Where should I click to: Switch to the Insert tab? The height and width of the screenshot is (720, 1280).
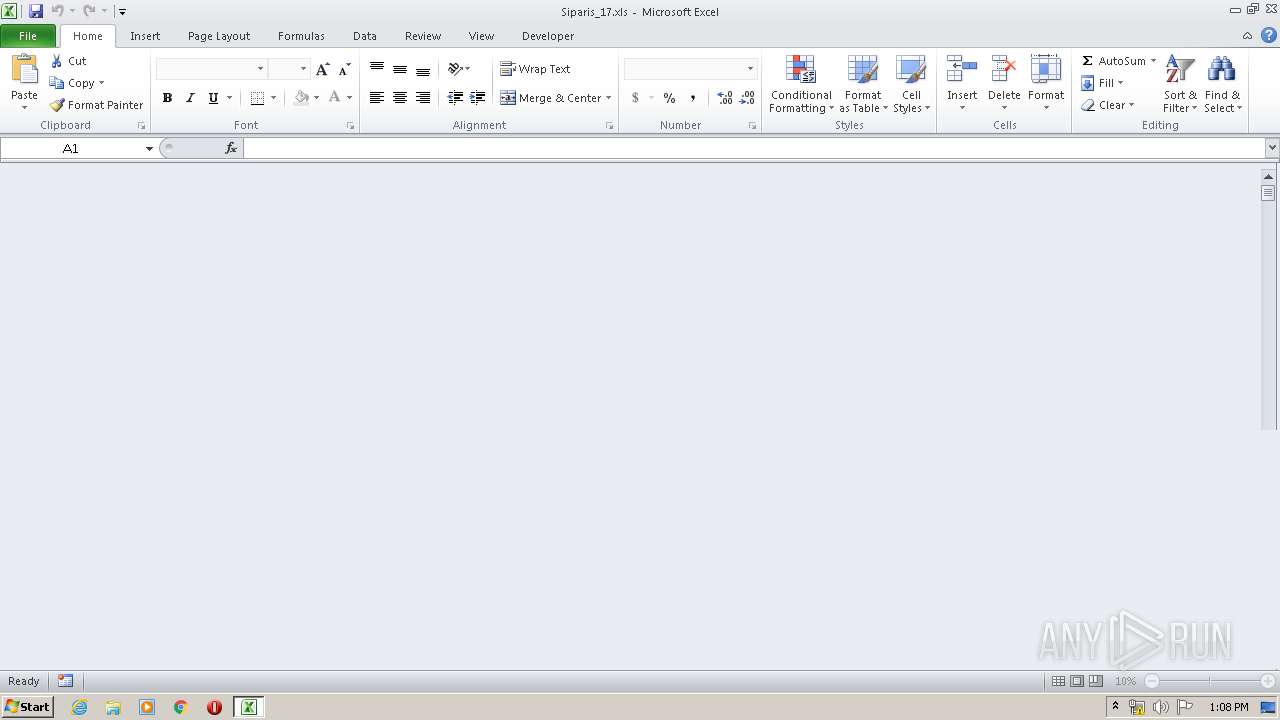tap(145, 36)
